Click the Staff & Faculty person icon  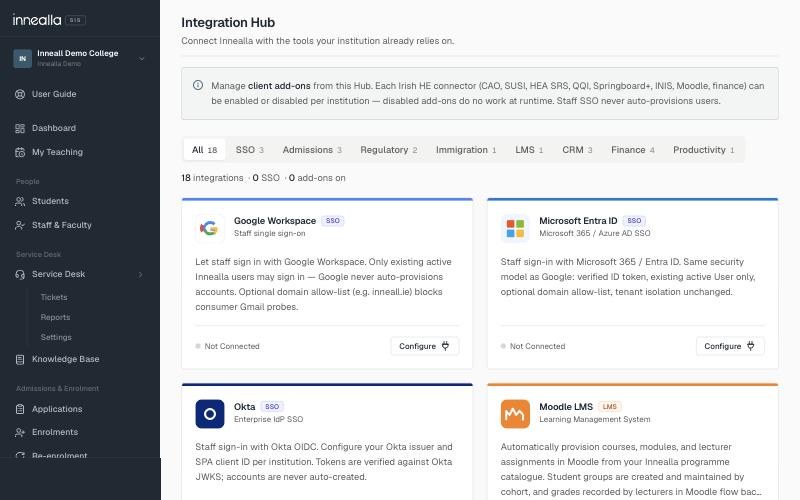(20, 225)
